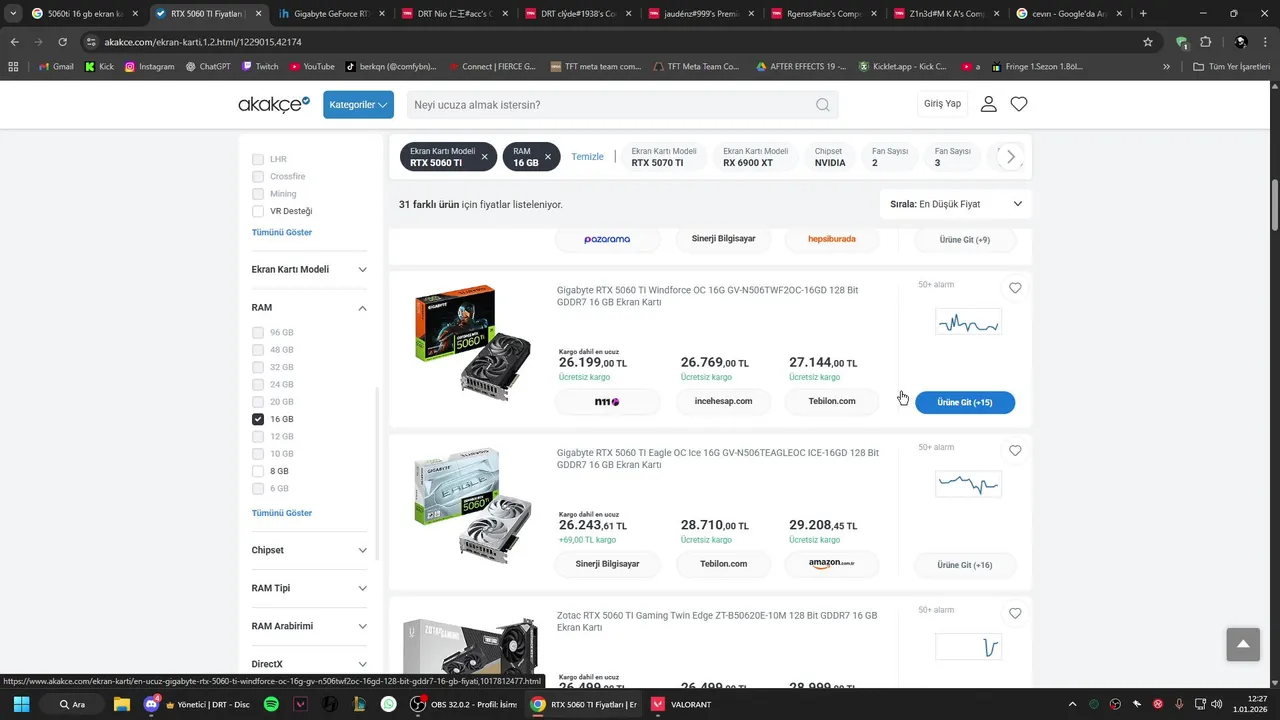Check the Mining filter checkbox

(x=258, y=194)
